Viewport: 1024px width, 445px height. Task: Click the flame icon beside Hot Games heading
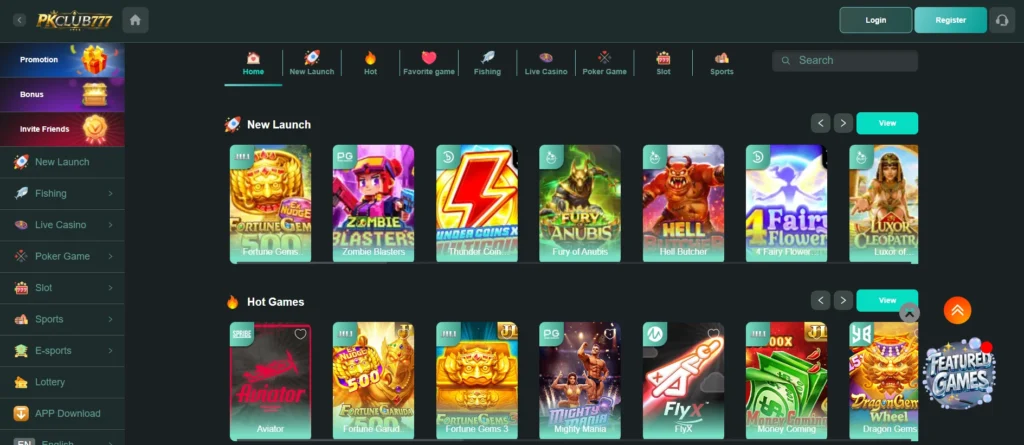point(232,302)
